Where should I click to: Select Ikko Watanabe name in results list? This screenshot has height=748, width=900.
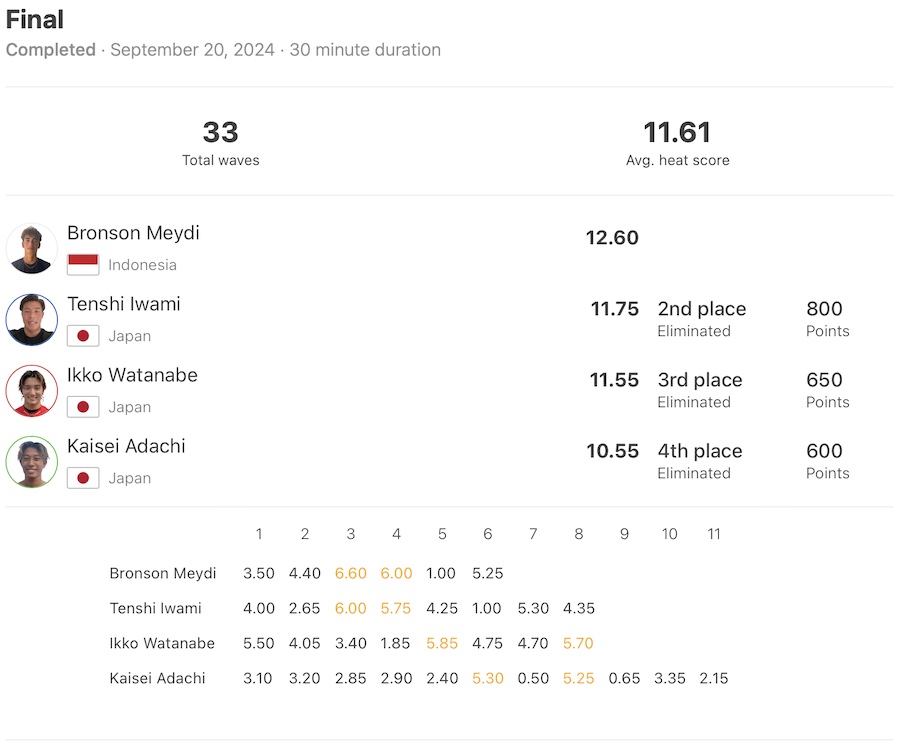(132, 375)
